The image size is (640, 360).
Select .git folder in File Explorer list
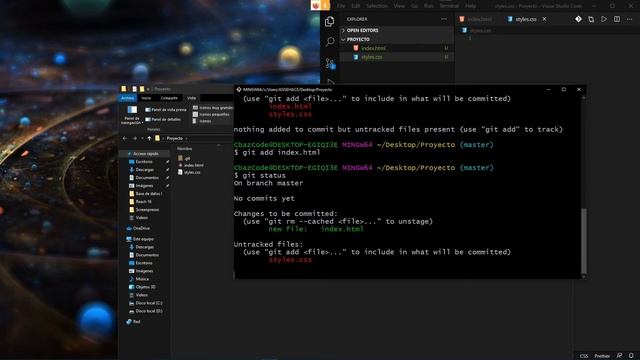184,158
